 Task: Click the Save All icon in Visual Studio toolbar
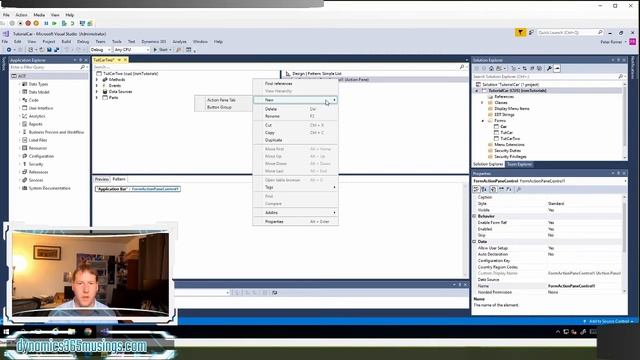[x=57, y=50]
